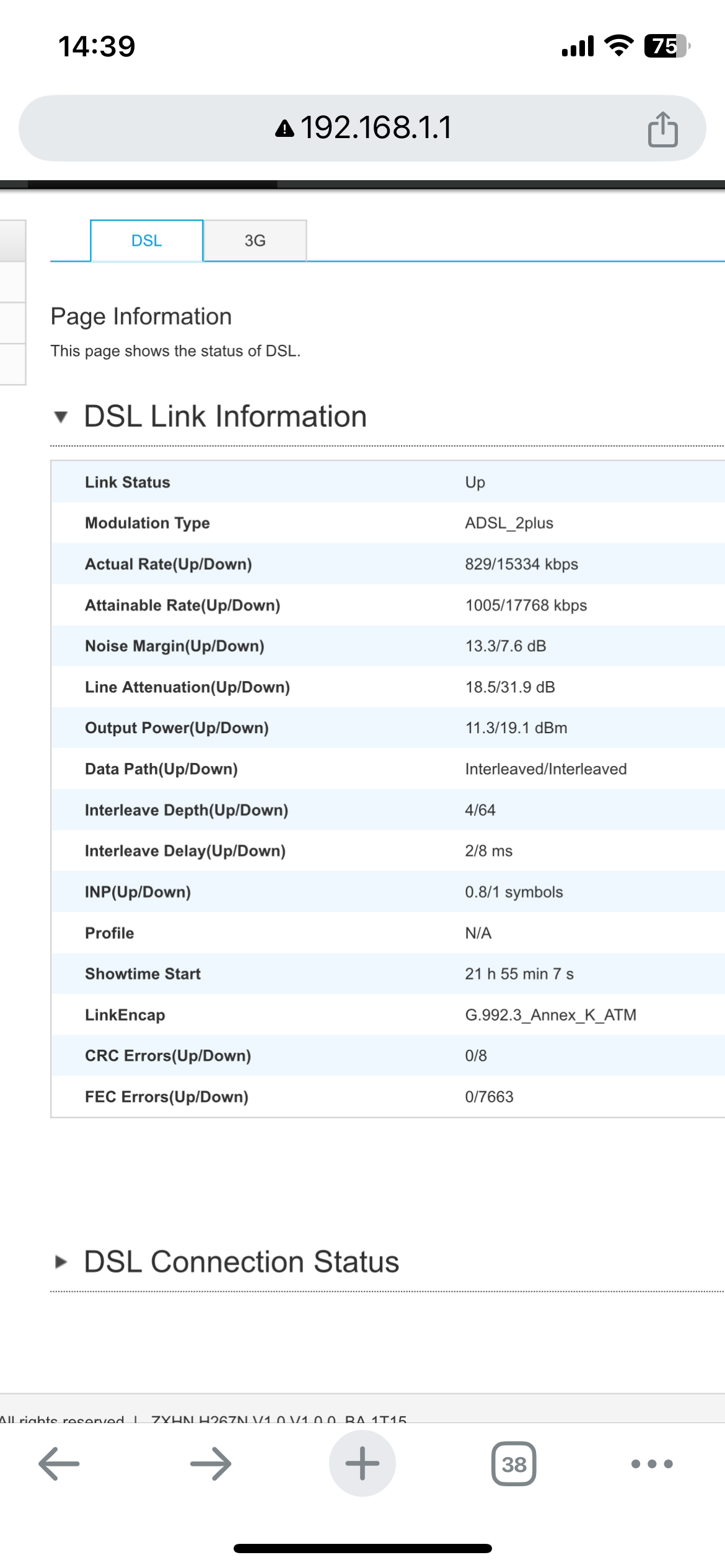The height and width of the screenshot is (1568, 725).
Task: Select the G.992.3_Annex_K_ATM value
Action: pos(551,1015)
